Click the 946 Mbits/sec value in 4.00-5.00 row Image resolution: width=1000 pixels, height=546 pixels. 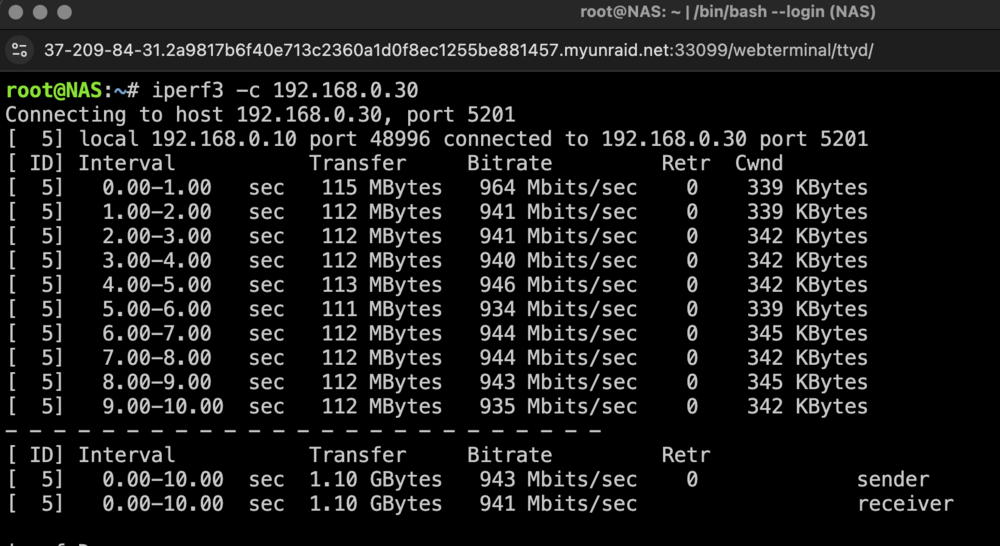pyautogui.click(x=558, y=284)
